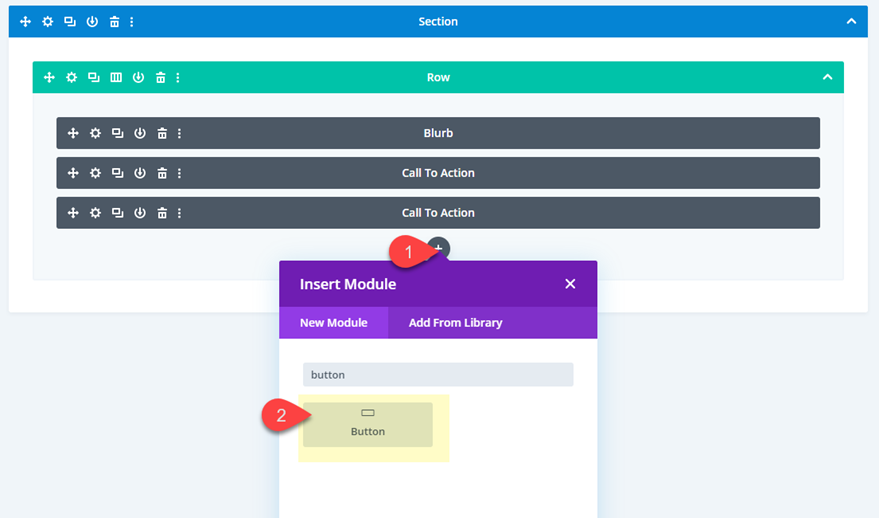The image size is (880, 518).
Task: Click the add module plus button
Action: (439, 247)
